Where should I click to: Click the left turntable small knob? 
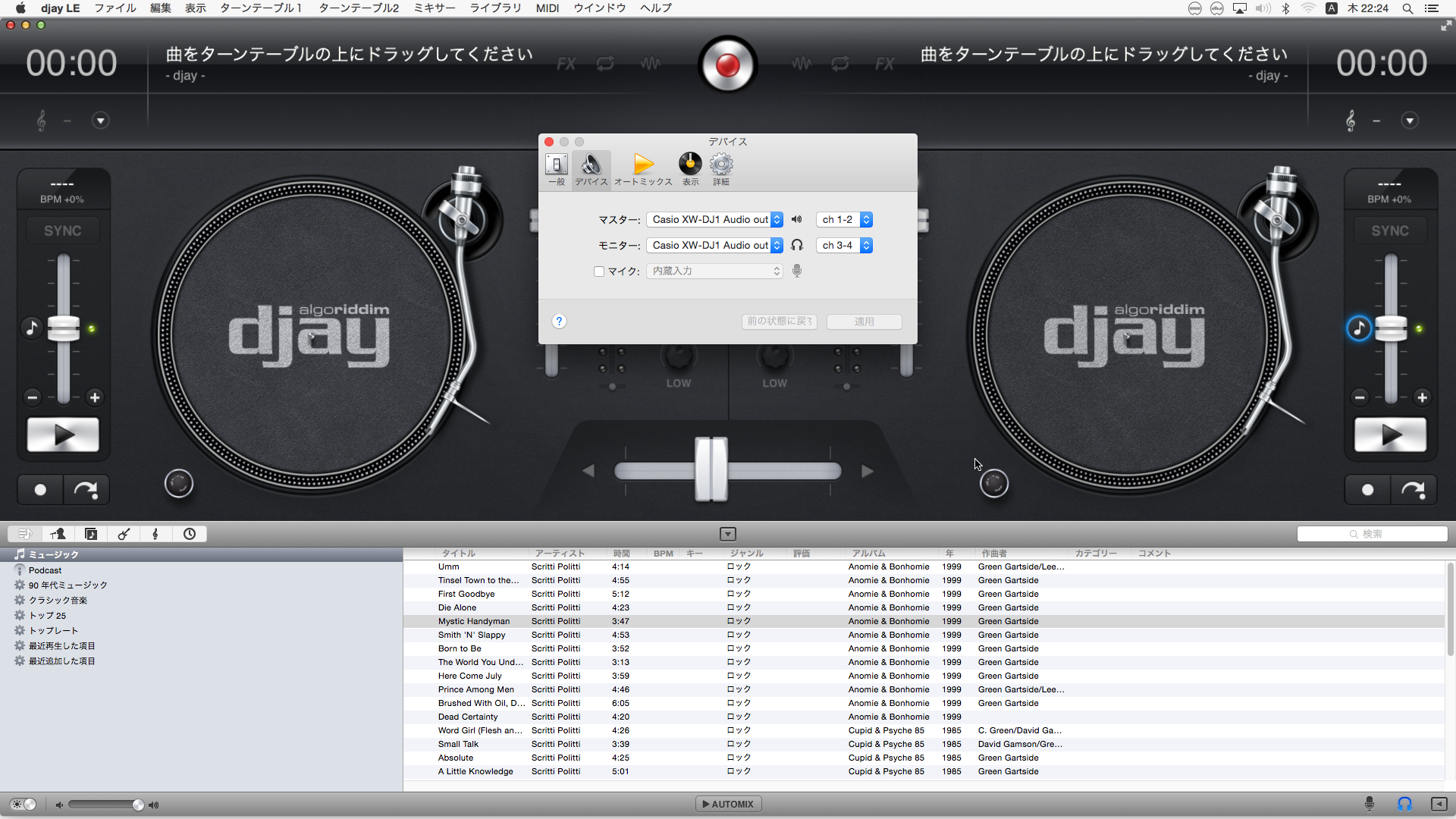pos(179,483)
